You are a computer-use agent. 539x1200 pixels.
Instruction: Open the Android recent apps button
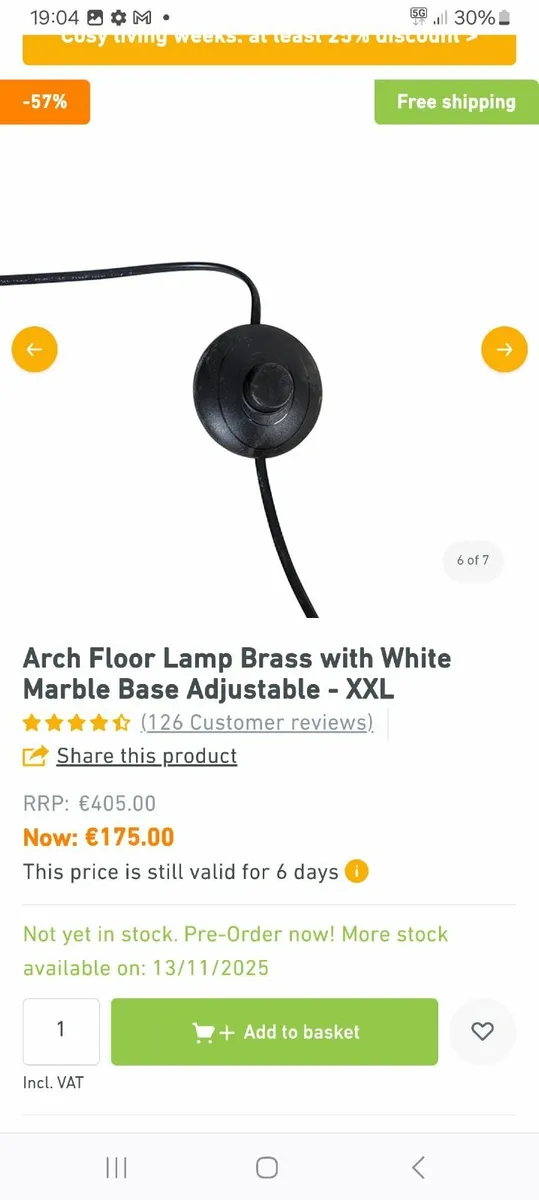point(116,1167)
